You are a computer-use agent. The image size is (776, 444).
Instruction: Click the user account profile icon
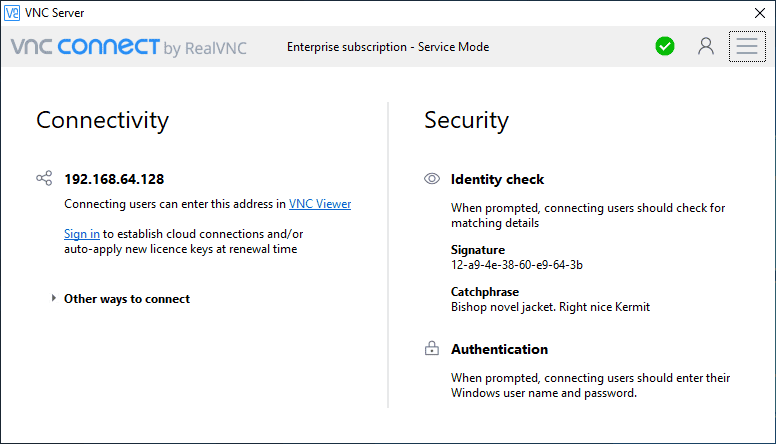click(x=706, y=47)
